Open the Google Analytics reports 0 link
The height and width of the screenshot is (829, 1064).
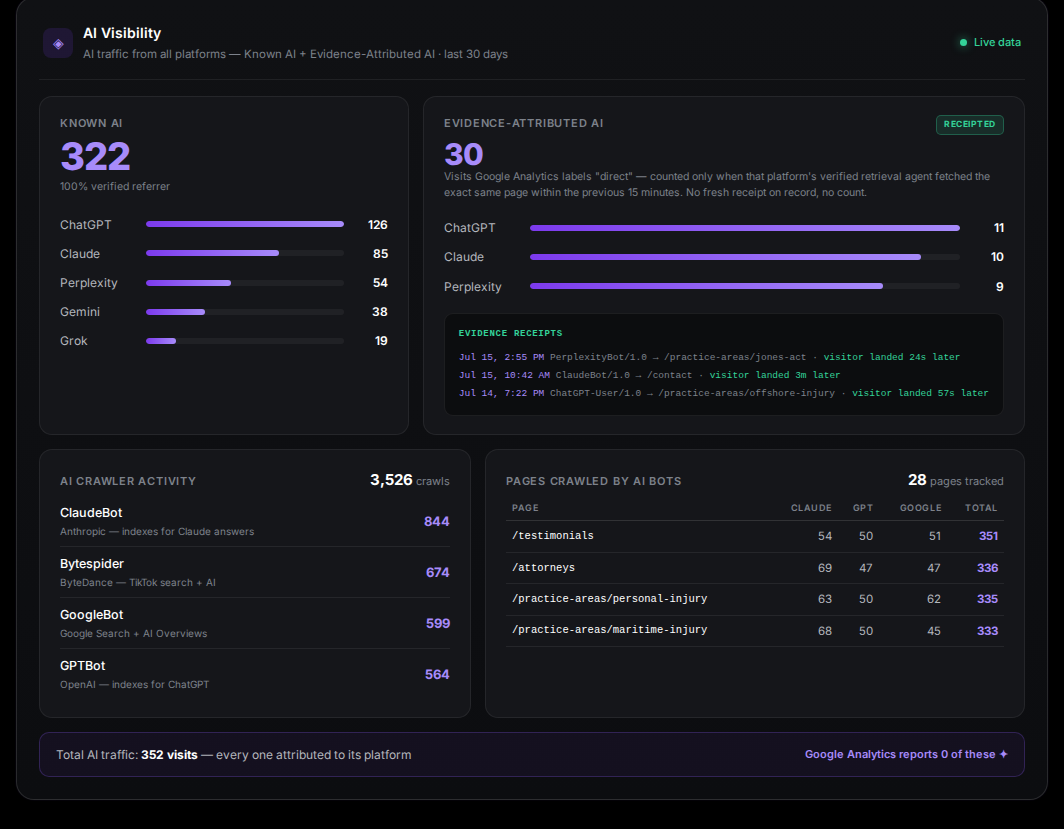pyautogui.click(x=906, y=754)
